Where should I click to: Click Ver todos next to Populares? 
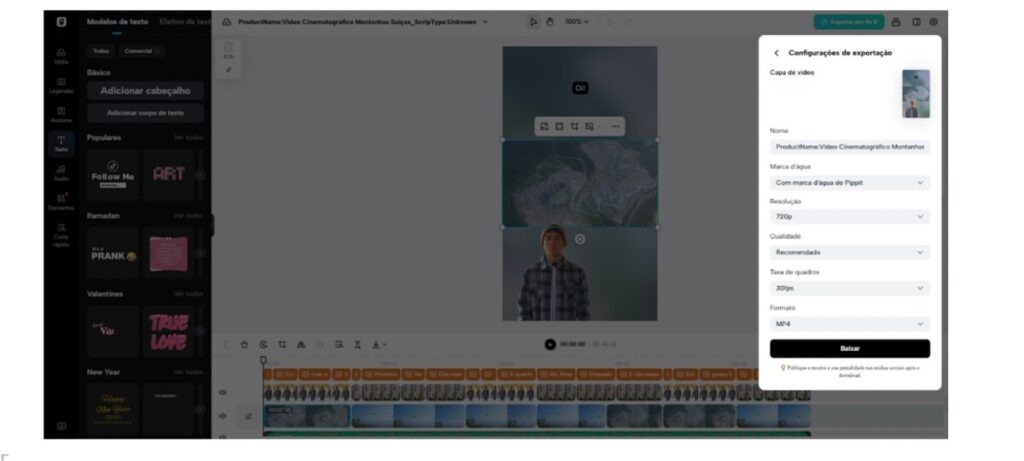[188, 138]
